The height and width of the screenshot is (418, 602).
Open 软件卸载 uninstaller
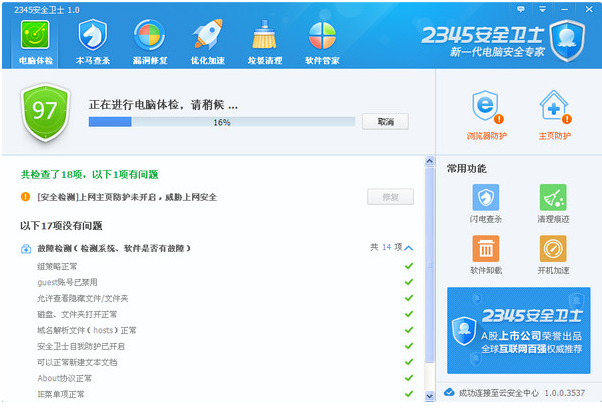tap(486, 255)
